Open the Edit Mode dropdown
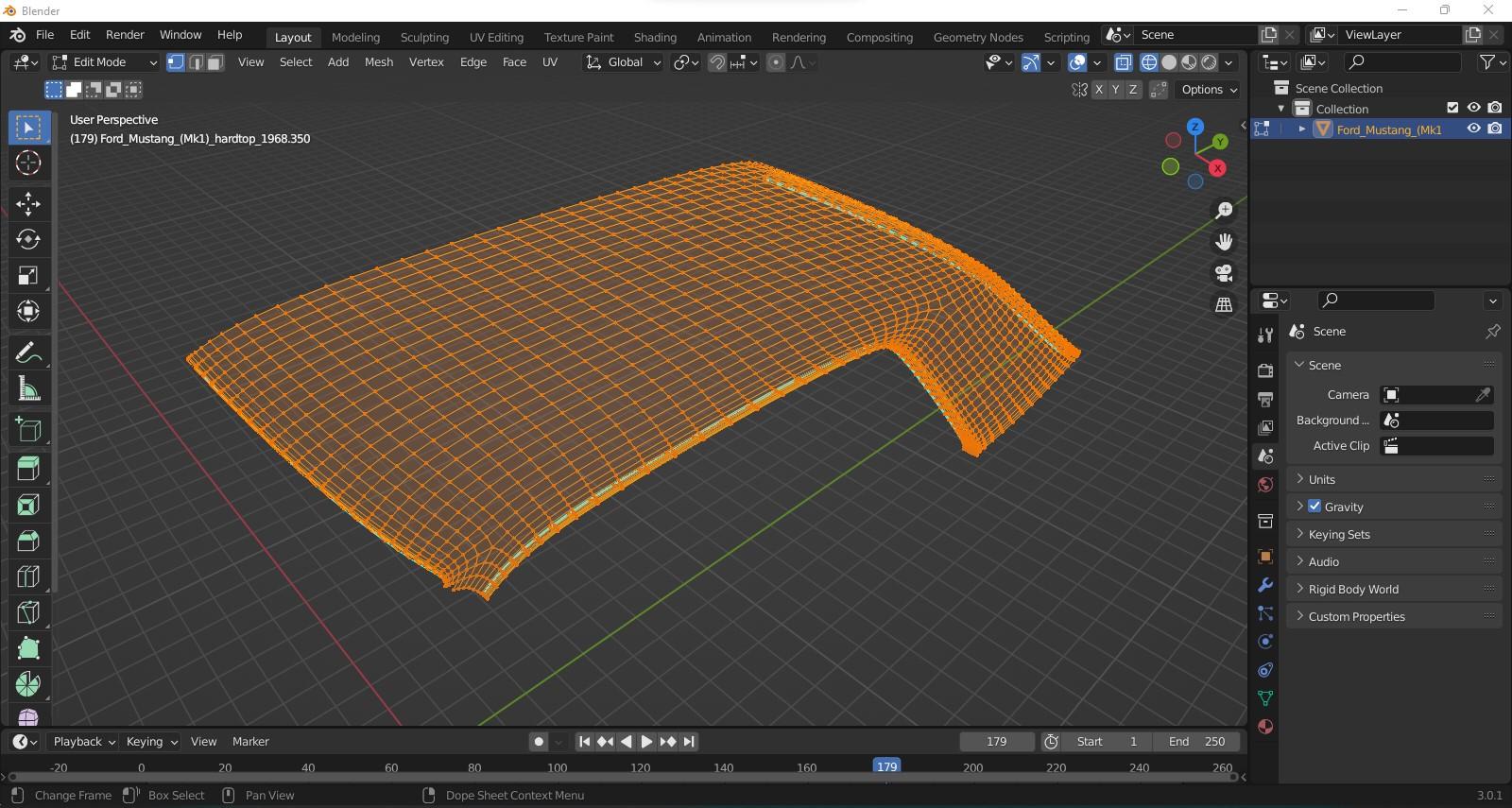This screenshot has height=808, width=1512. click(104, 62)
